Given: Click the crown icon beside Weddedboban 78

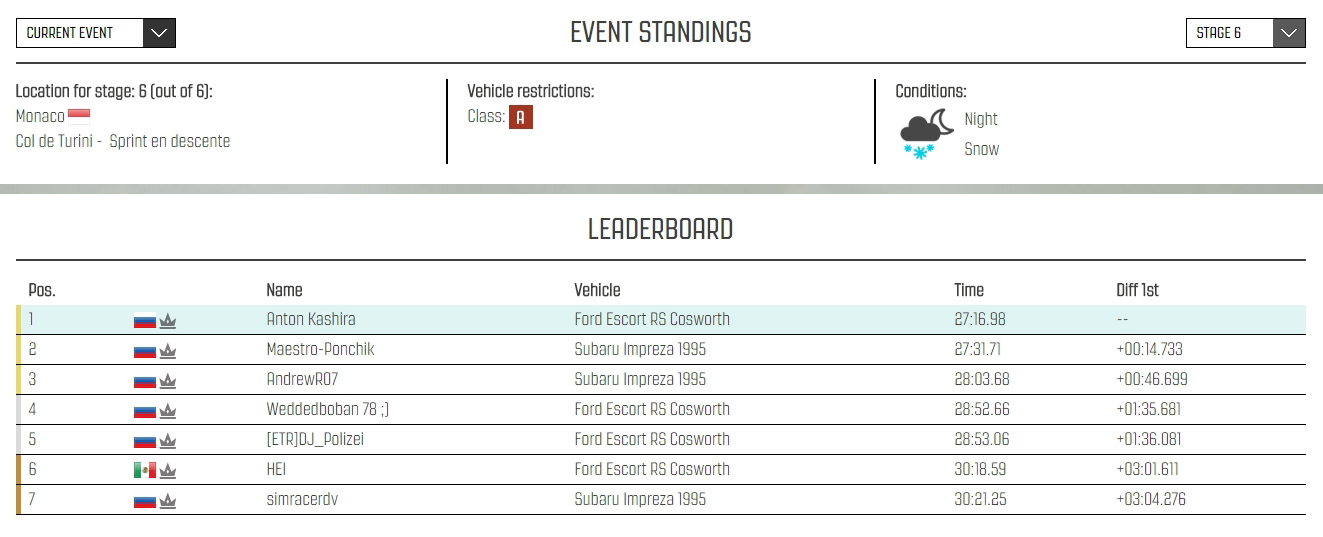Looking at the screenshot, I should coord(168,411).
